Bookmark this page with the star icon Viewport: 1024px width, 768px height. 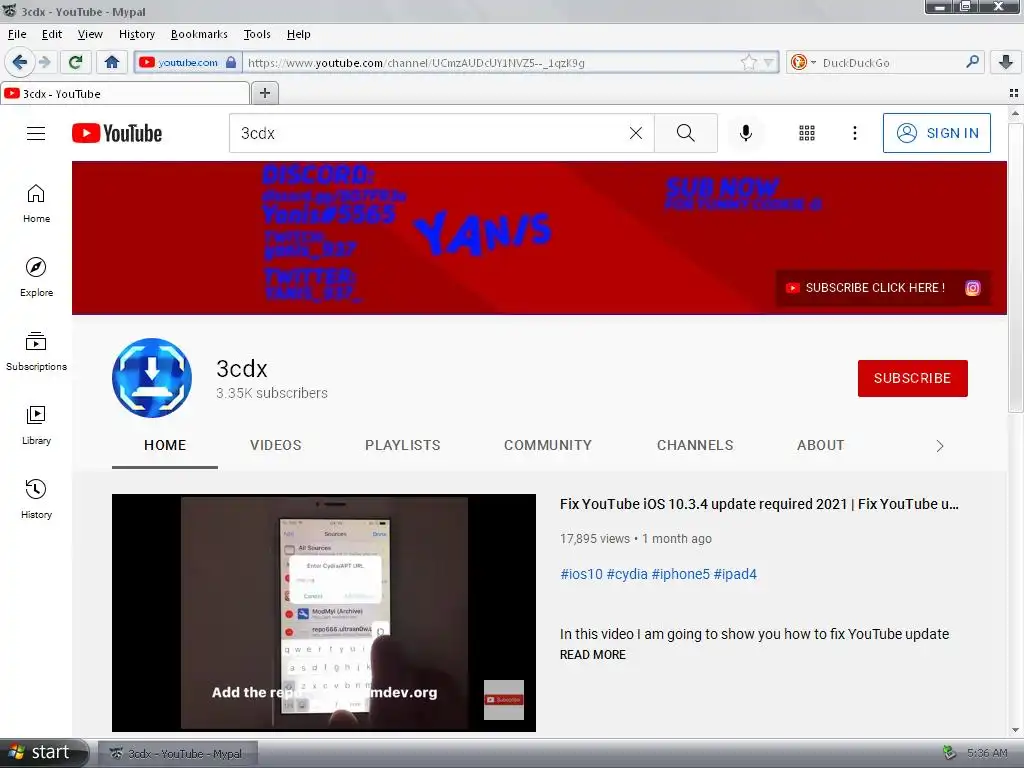click(748, 62)
